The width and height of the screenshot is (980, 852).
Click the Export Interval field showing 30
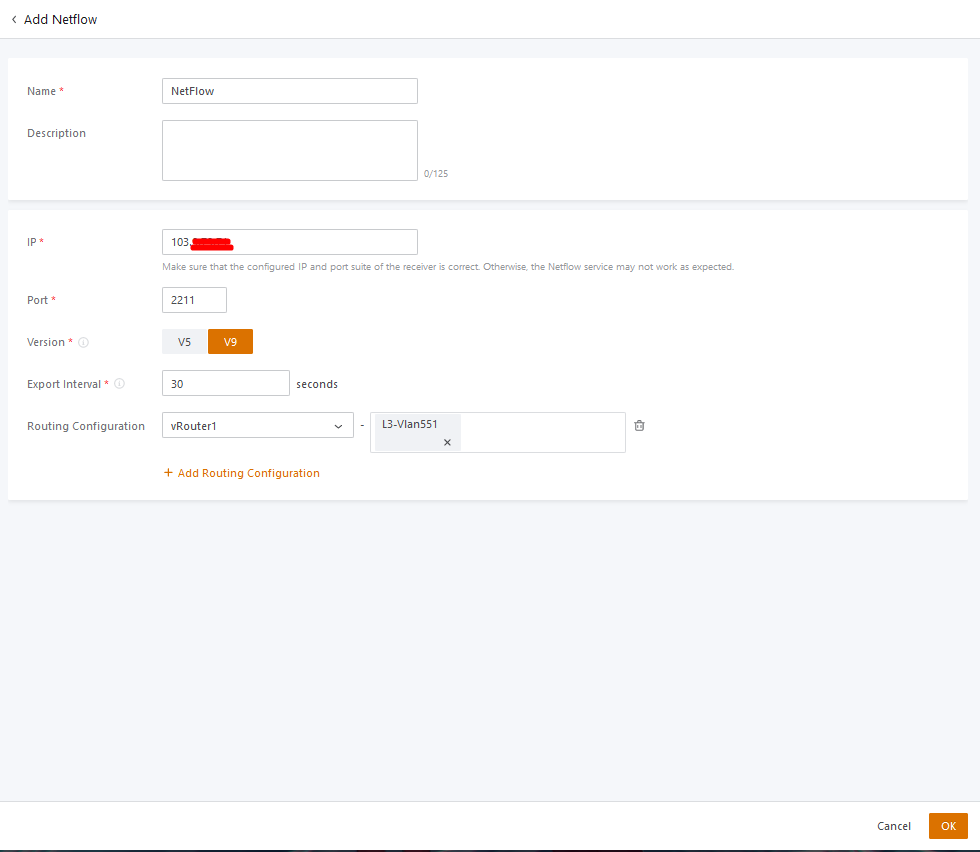coord(225,384)
